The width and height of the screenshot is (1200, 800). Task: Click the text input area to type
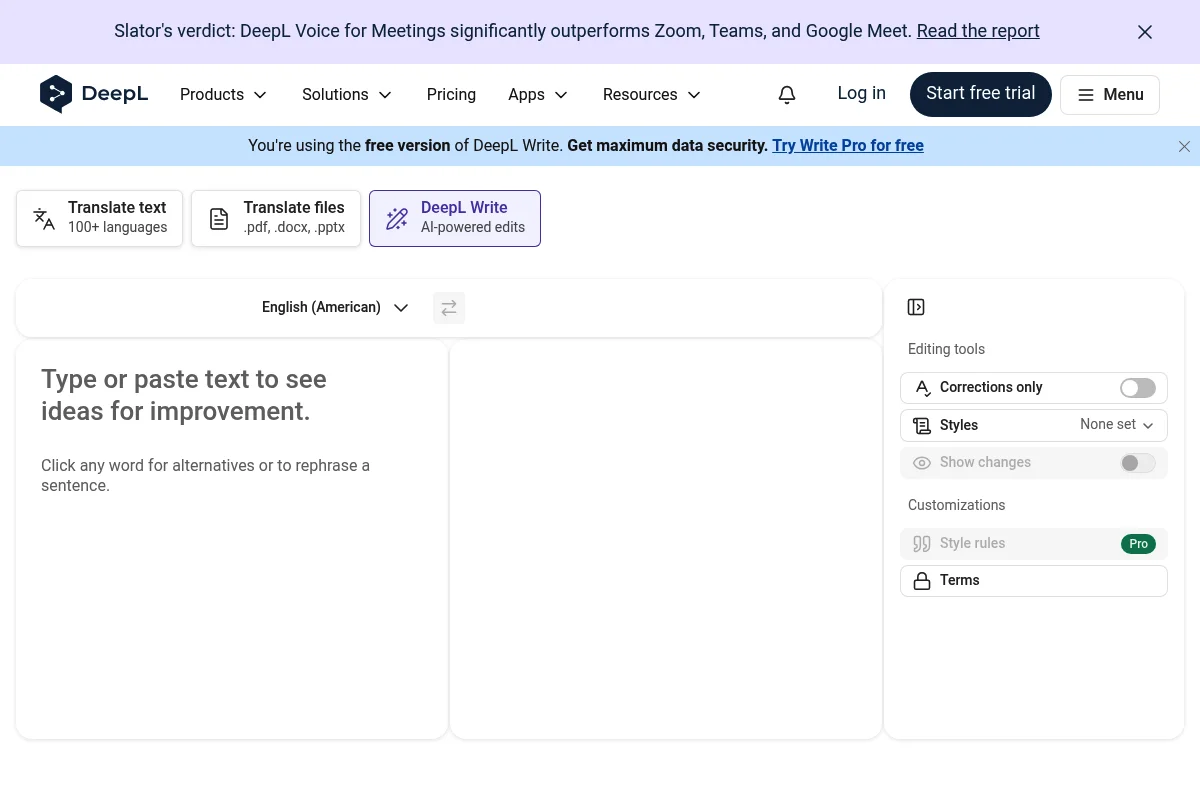[x=232, y=540]
